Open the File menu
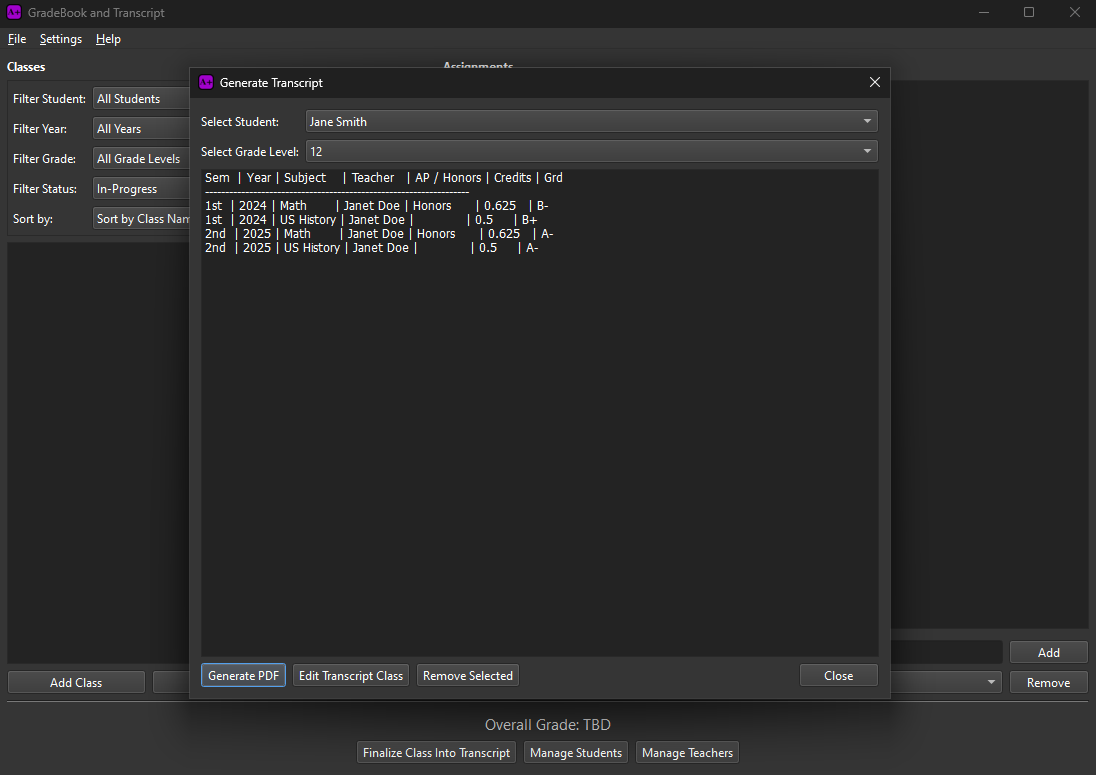 pyautogui.click(x=17, y=39)
